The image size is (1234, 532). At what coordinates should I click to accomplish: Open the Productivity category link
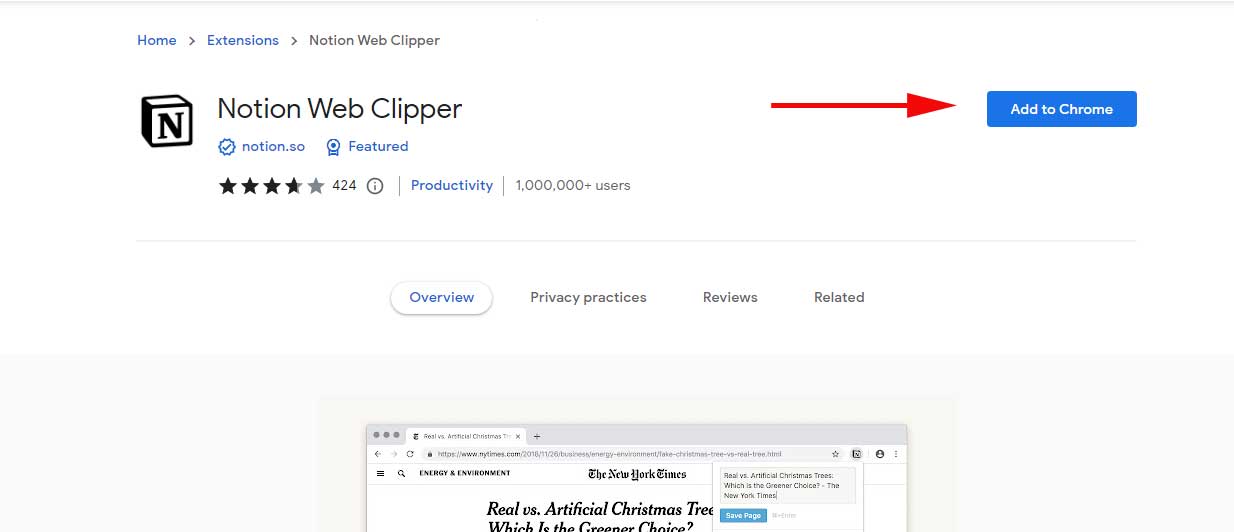(452, 186)
